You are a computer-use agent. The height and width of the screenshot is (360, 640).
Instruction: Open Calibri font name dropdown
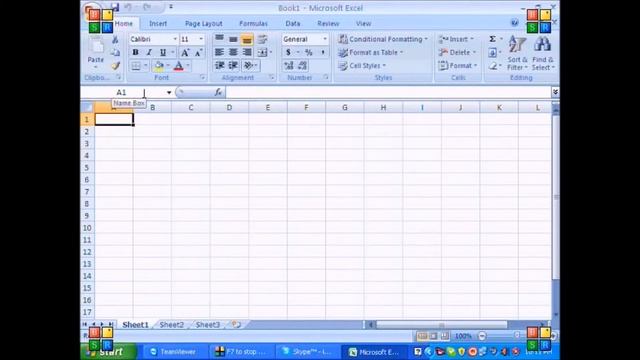[x=175, y=39]
